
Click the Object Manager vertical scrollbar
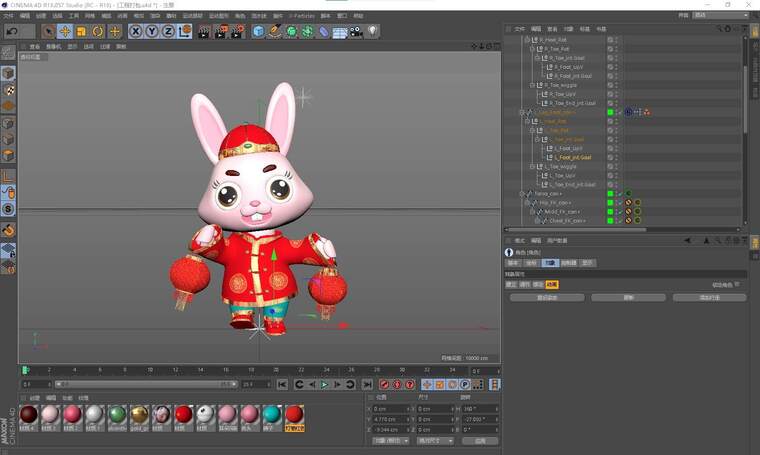(x=744, y=99)
